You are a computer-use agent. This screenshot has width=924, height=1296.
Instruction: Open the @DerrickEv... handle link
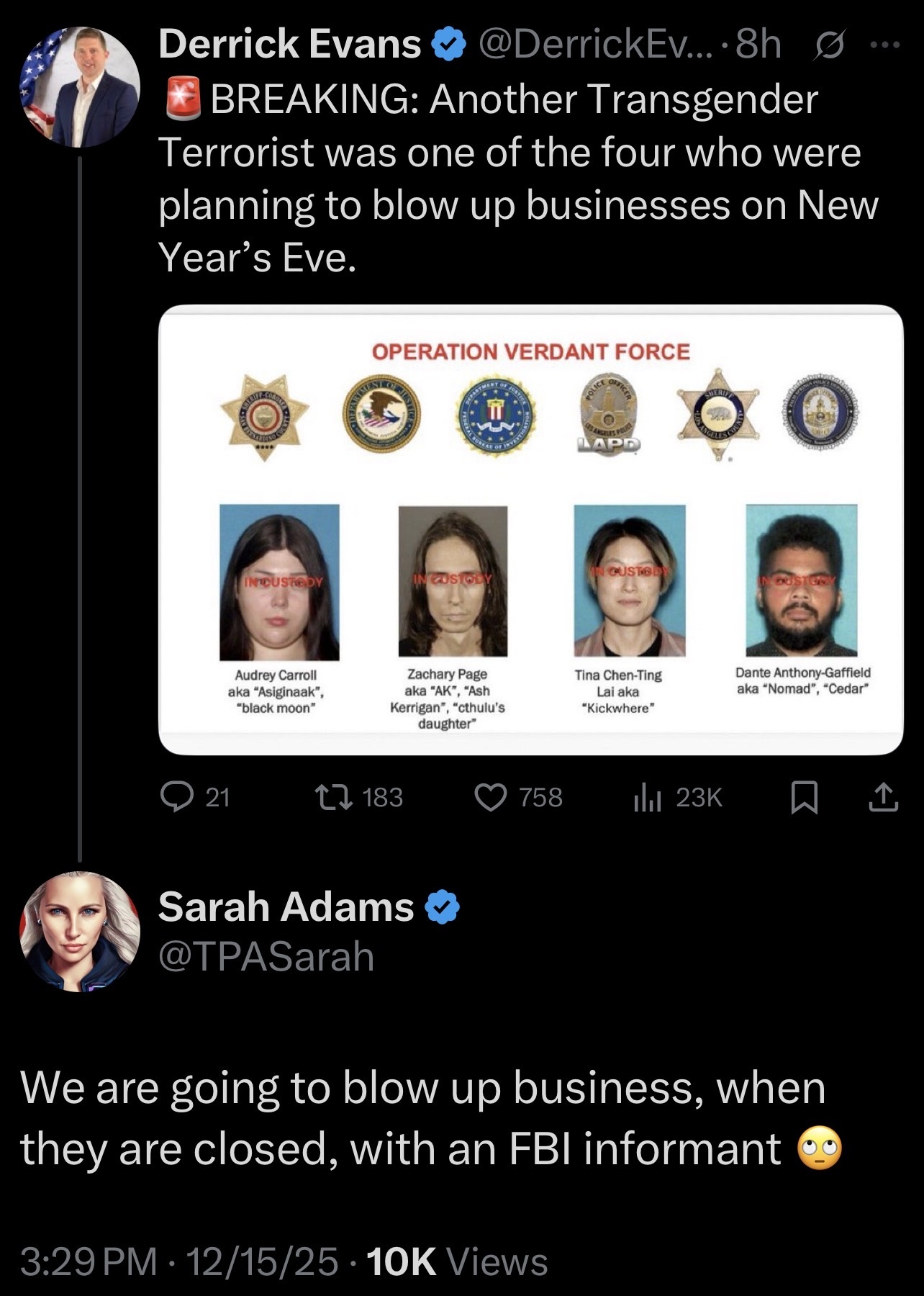[594, 45]
